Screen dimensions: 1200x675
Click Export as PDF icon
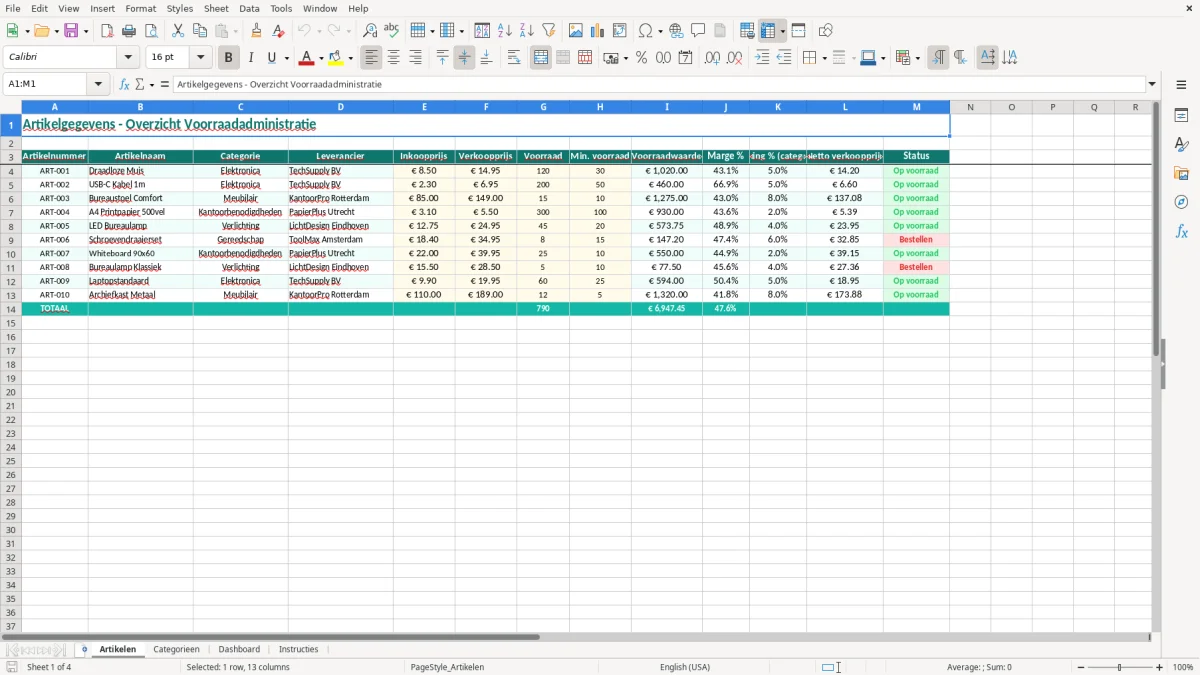tap(107, 31)
